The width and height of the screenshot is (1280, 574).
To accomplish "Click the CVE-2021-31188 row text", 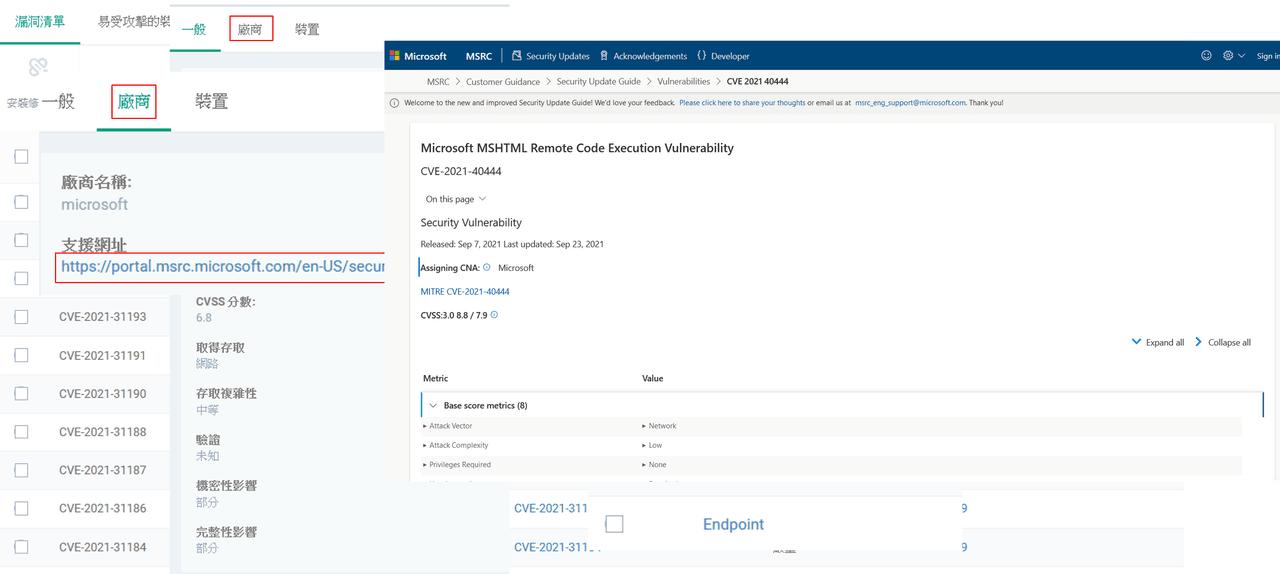I will [102, 432].
